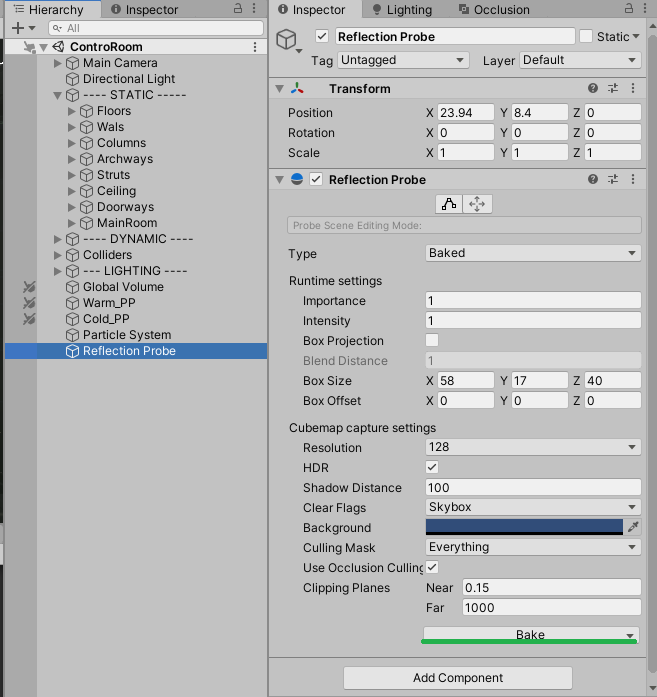
Task: Select Main Camera in the hierarchy
Action: 120,63
